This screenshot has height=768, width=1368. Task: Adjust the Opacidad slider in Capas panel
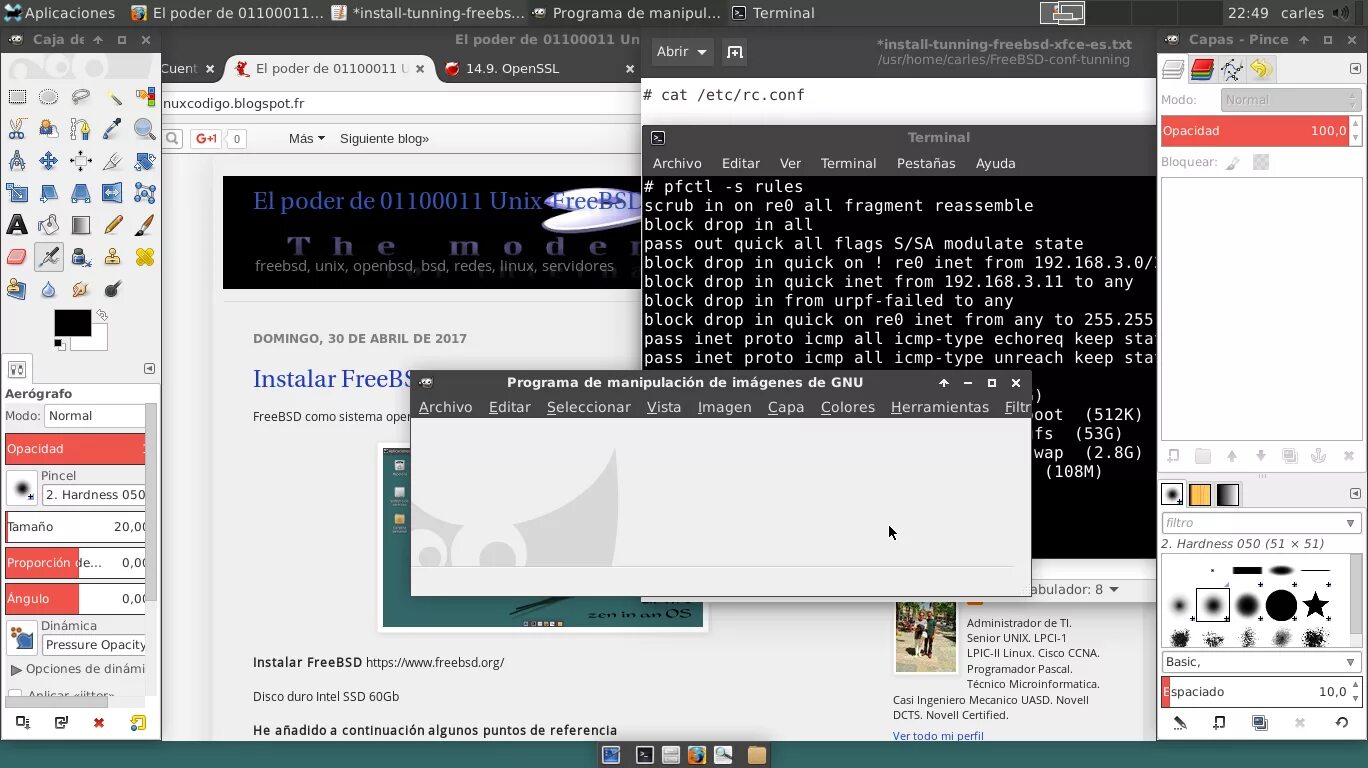[1254, 131]
